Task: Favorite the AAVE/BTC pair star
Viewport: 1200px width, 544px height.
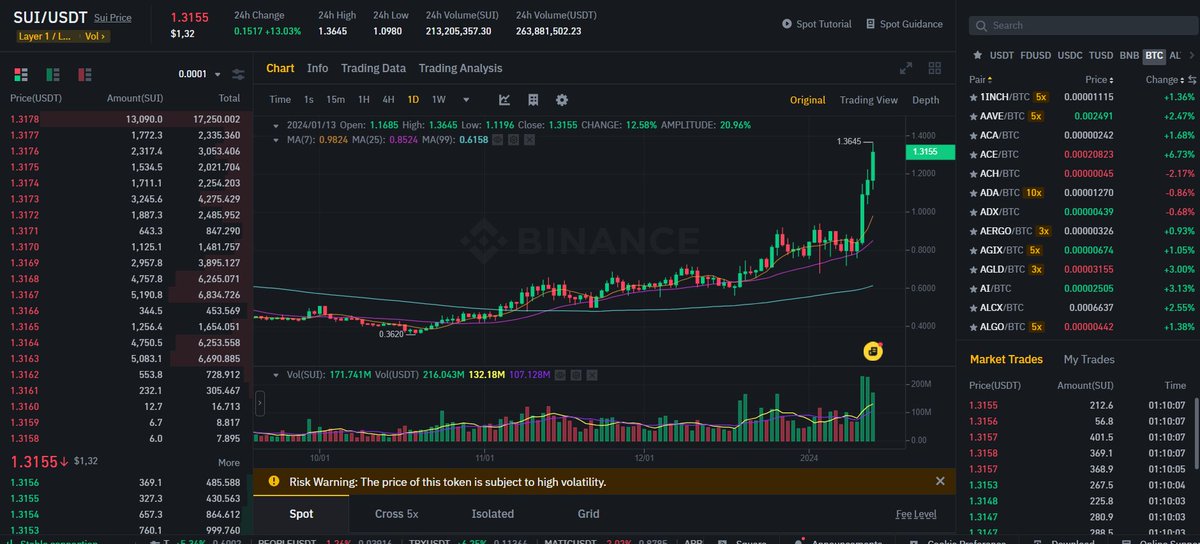Action: (974, 116)
